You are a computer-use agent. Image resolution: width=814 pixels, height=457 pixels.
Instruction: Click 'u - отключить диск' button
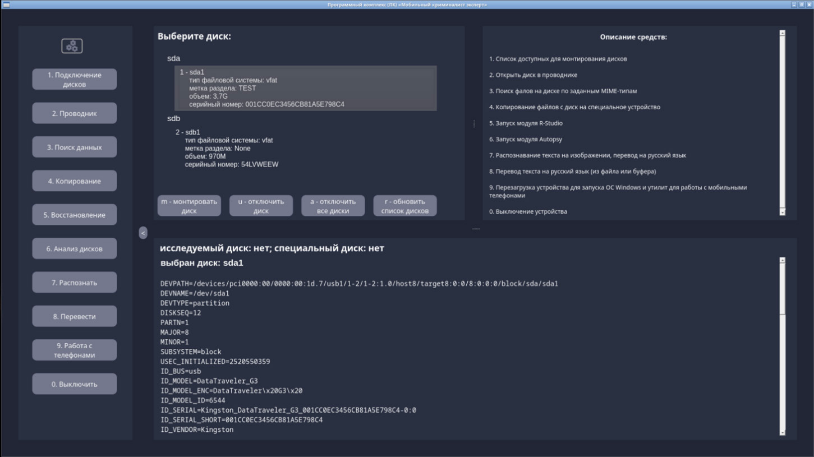[x=261, y=206]
